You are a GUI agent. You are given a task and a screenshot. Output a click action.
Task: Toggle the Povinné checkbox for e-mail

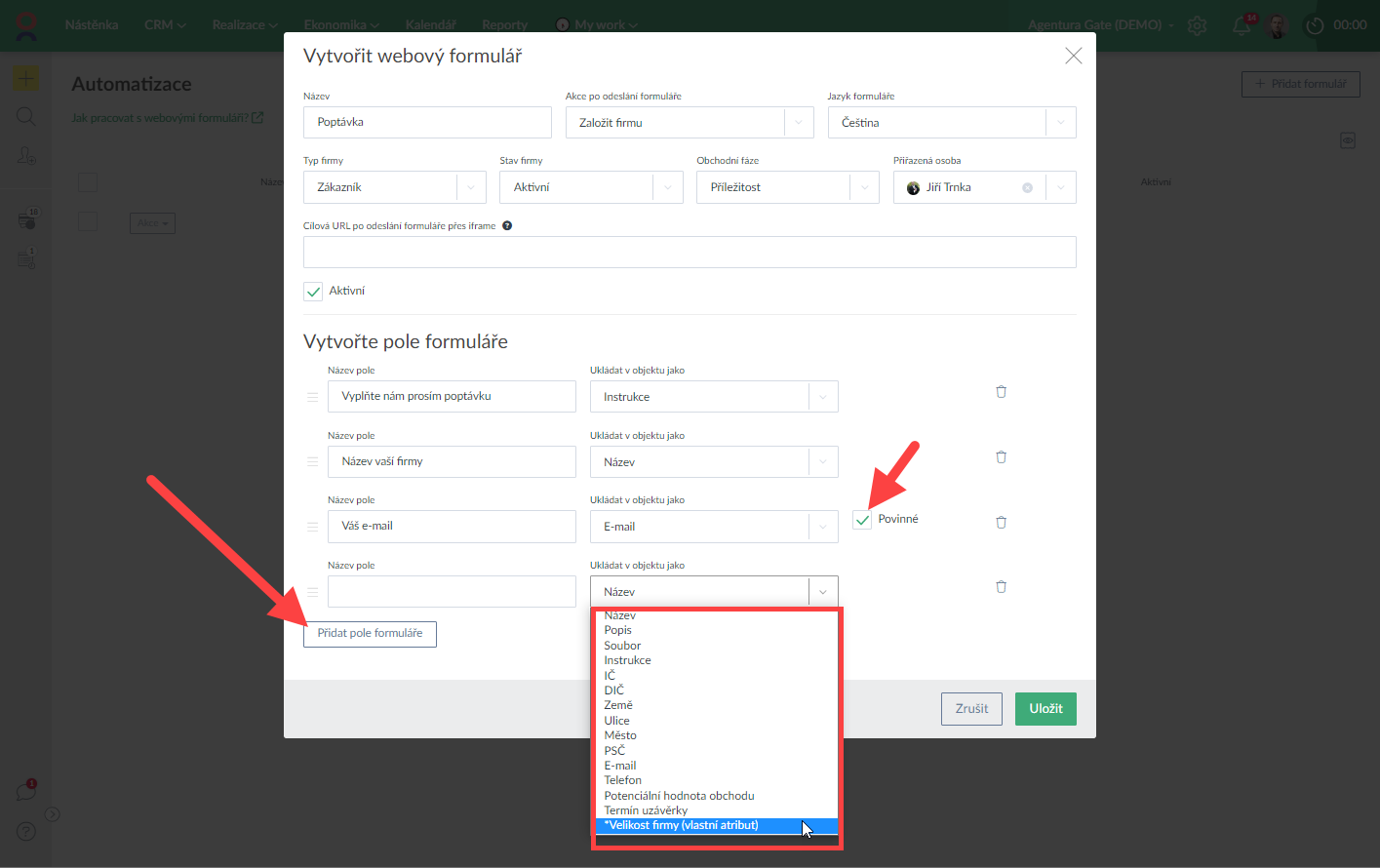862,520
